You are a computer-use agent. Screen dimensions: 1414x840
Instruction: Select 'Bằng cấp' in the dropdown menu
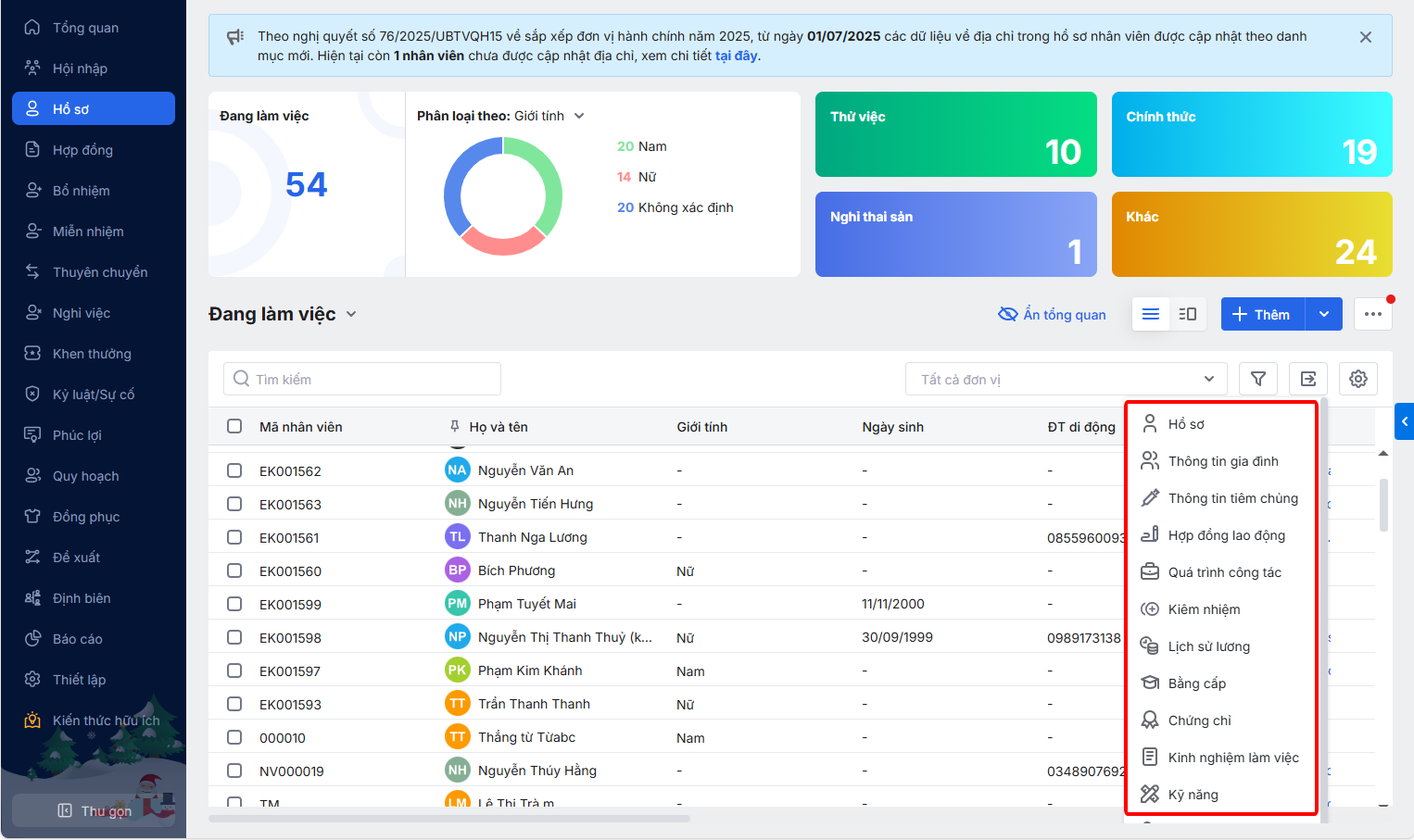pyautogui.click(x=1196, y=683)
